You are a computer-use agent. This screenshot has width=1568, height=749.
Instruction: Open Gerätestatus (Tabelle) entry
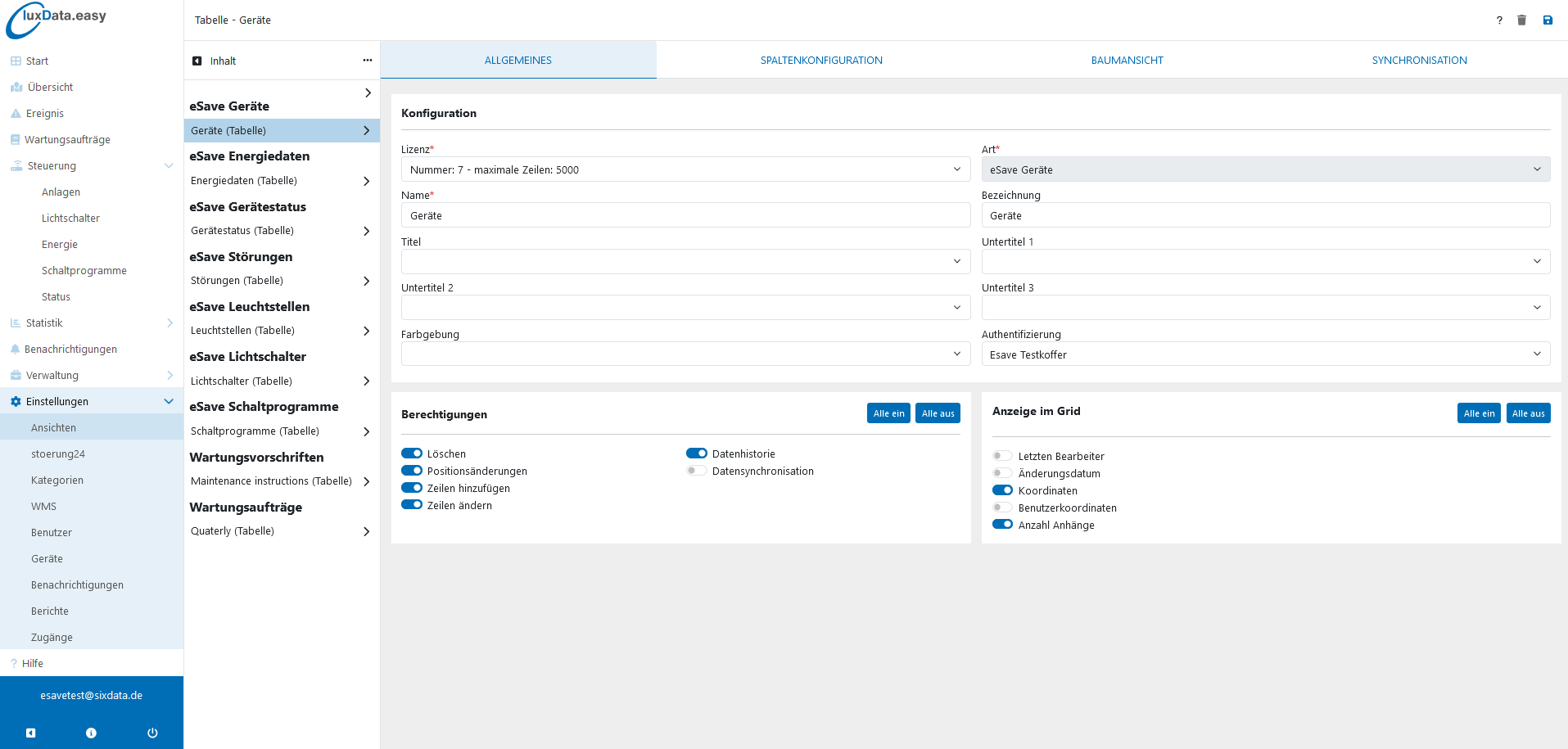tap(282, 231)
